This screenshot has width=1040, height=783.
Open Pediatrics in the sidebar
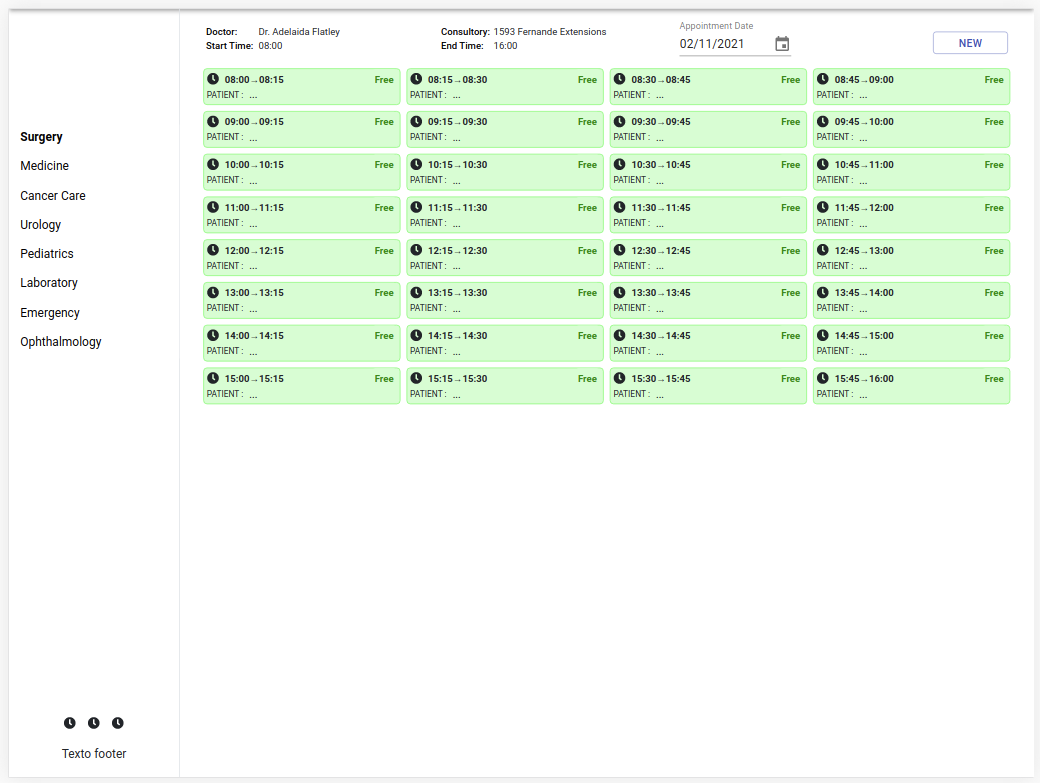47,254
